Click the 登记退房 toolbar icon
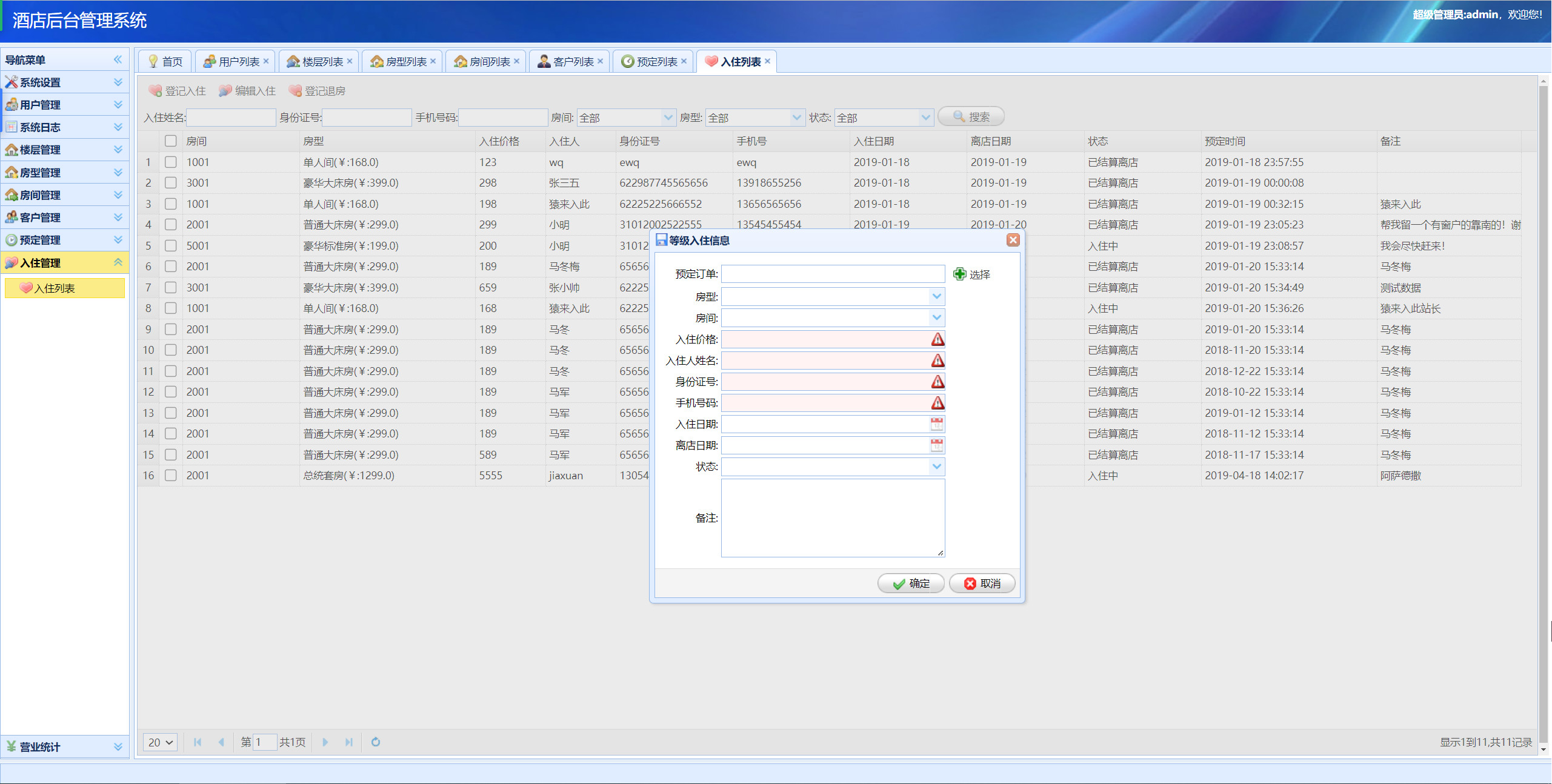 (x=296, y=90)
